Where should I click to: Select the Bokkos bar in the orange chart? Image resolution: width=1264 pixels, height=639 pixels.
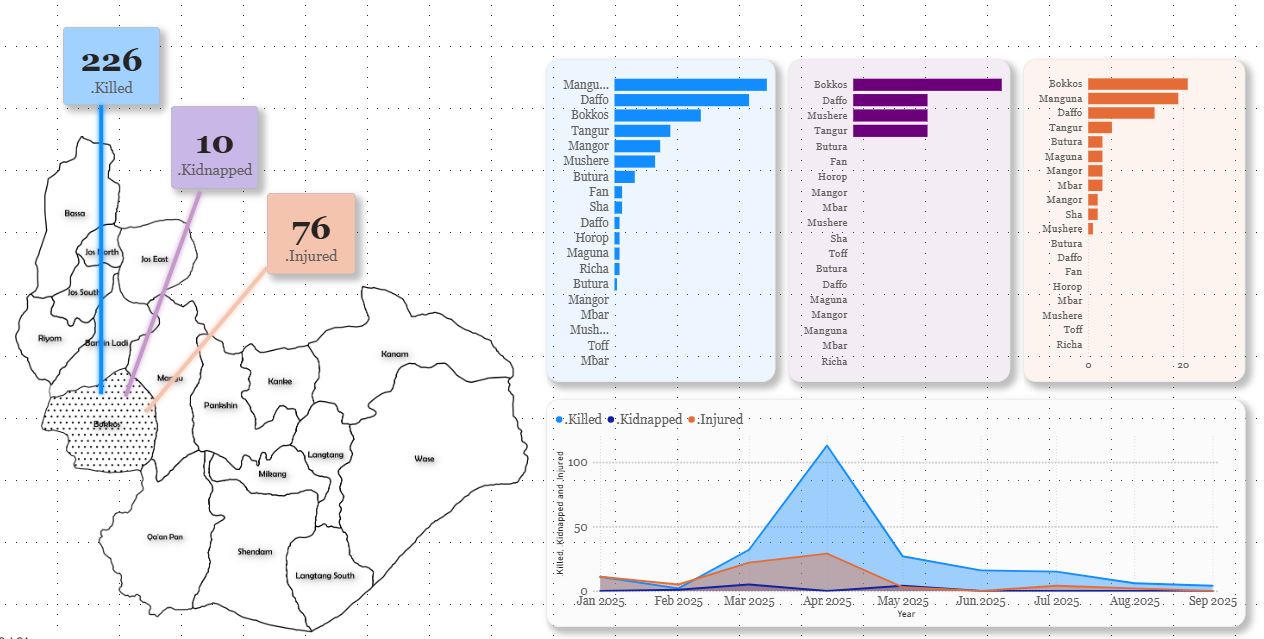point(1138,83)
